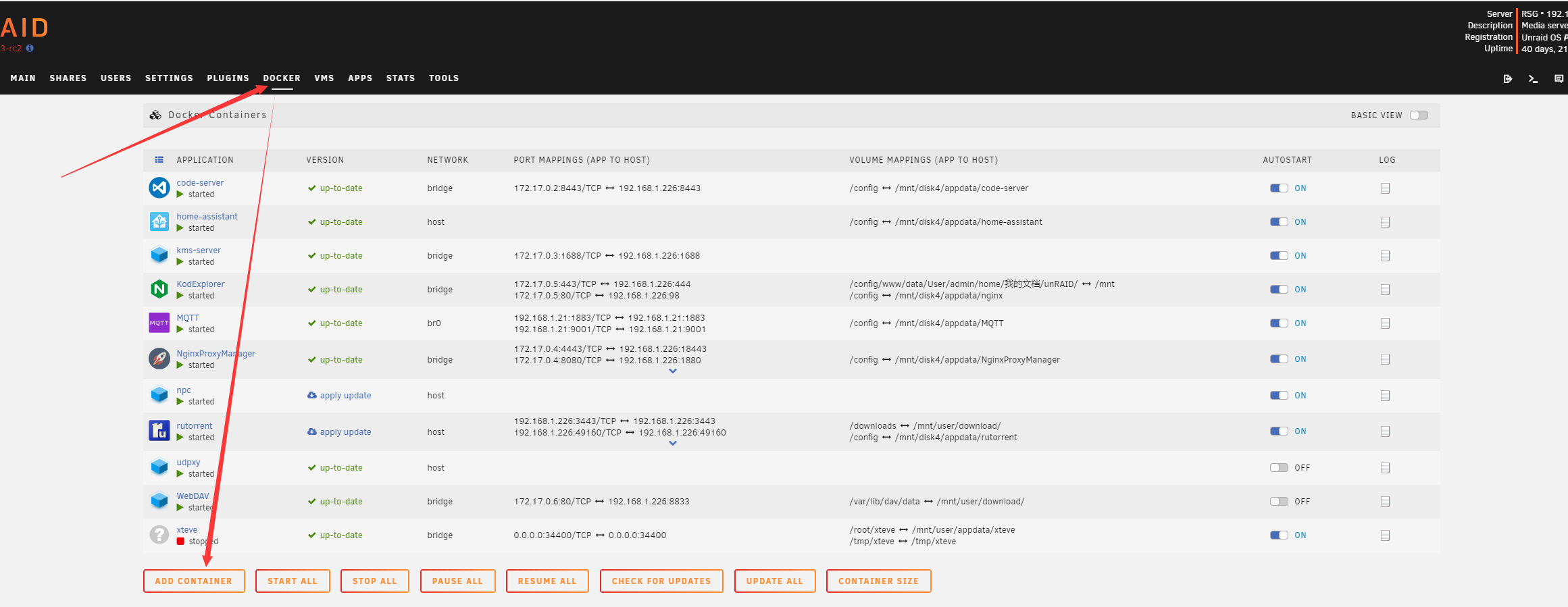
Task: Click the application column list icon
Action: click(159, 160)
